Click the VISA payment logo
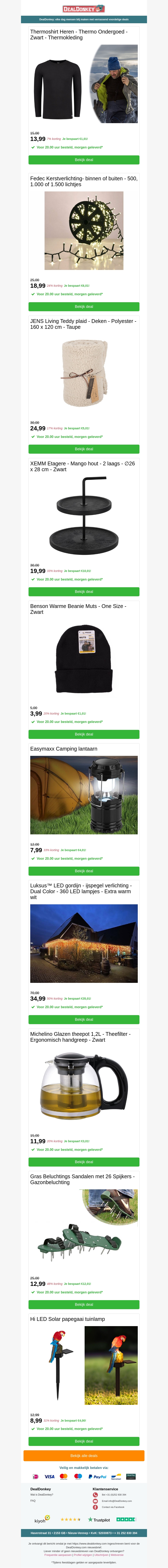 [50, 1477]
